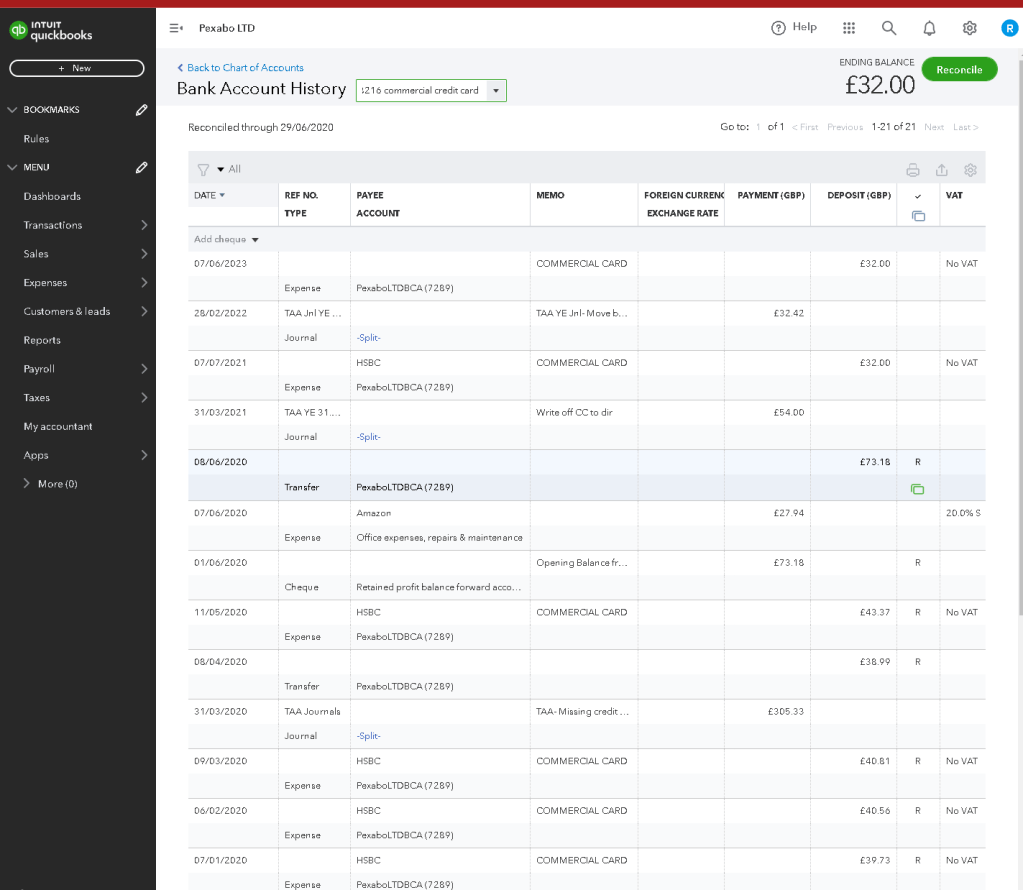The width and height of the screenshot is (1023, 890).
Task: Go back to Chart of Accounts
Action: tap(240, 67)
